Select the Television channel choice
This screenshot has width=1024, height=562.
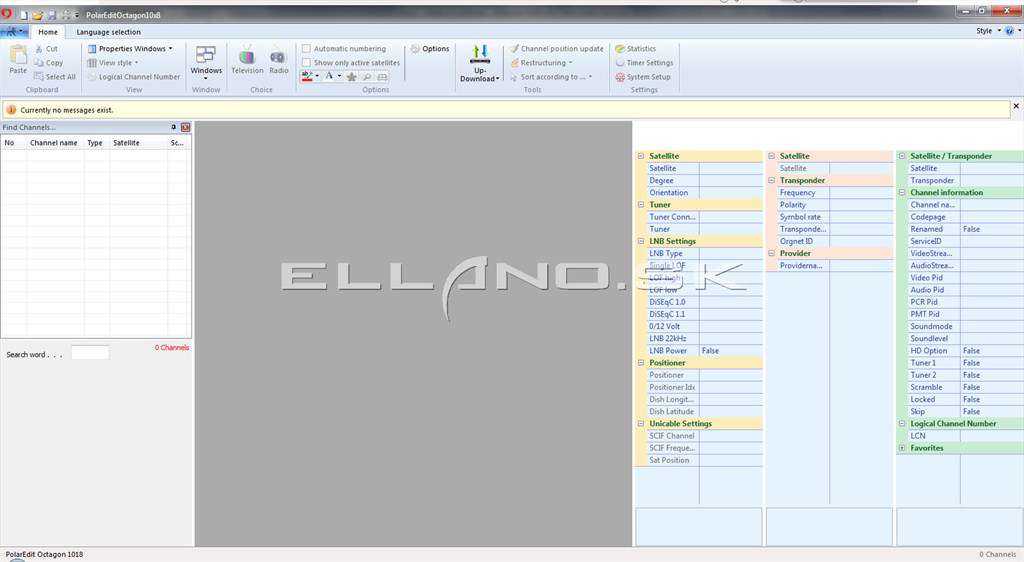(247, 61)
